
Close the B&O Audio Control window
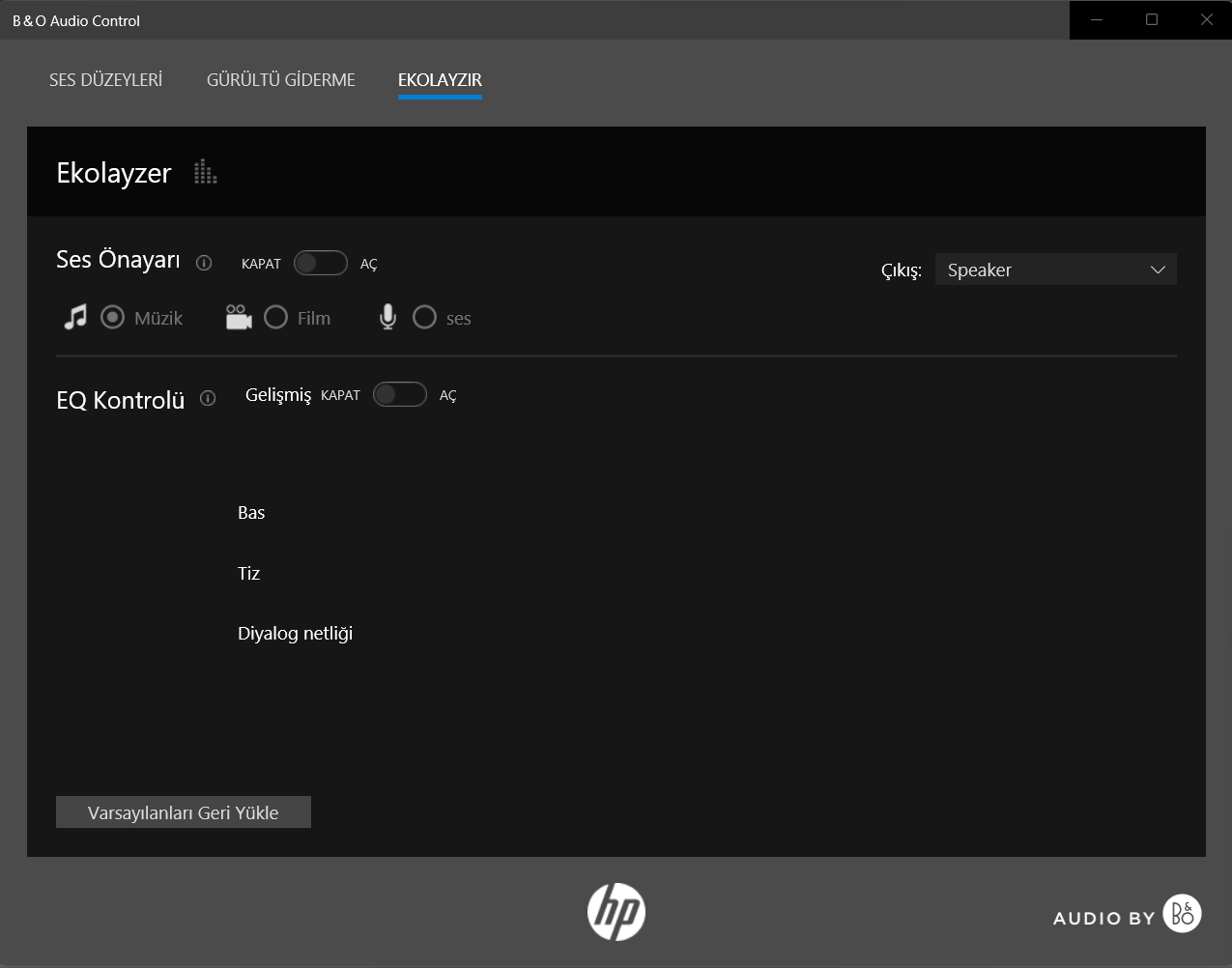[x=1206, y=19]
